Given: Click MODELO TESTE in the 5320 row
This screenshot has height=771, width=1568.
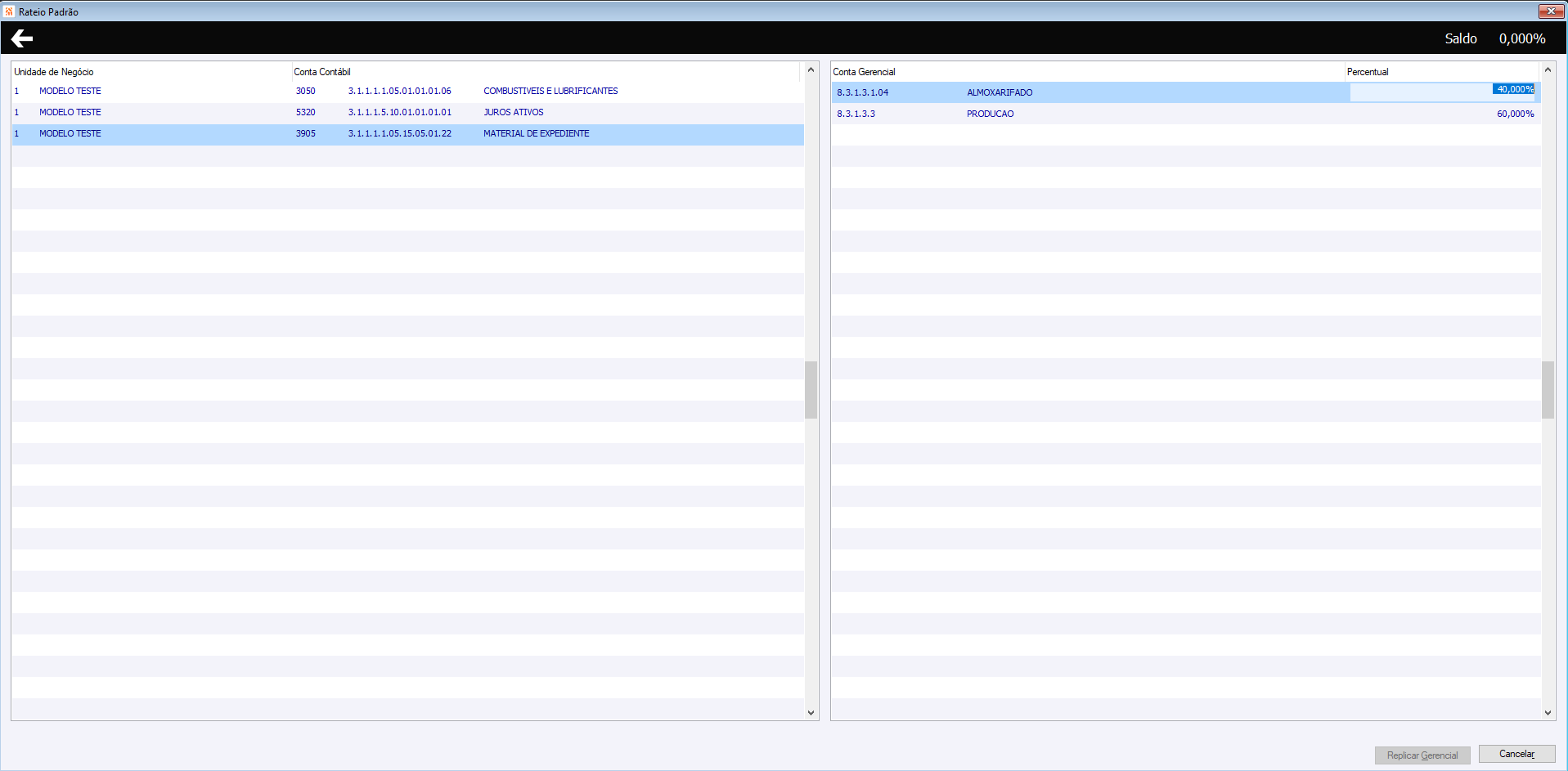Looking at the screenshot, I should [70, 113].
